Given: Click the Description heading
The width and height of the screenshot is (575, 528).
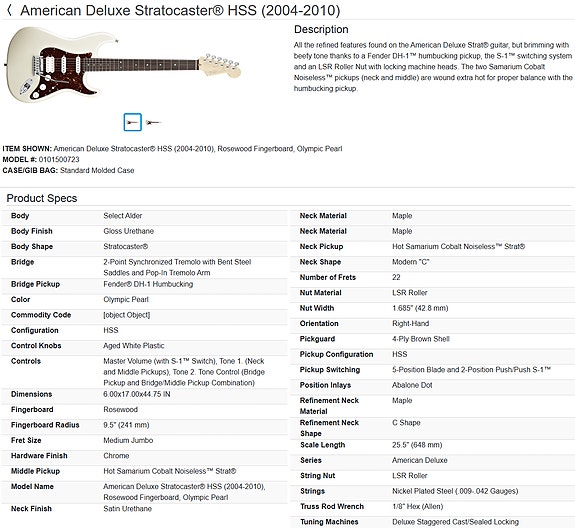Looking at the screenshot, I should click(x=321, y=29).
